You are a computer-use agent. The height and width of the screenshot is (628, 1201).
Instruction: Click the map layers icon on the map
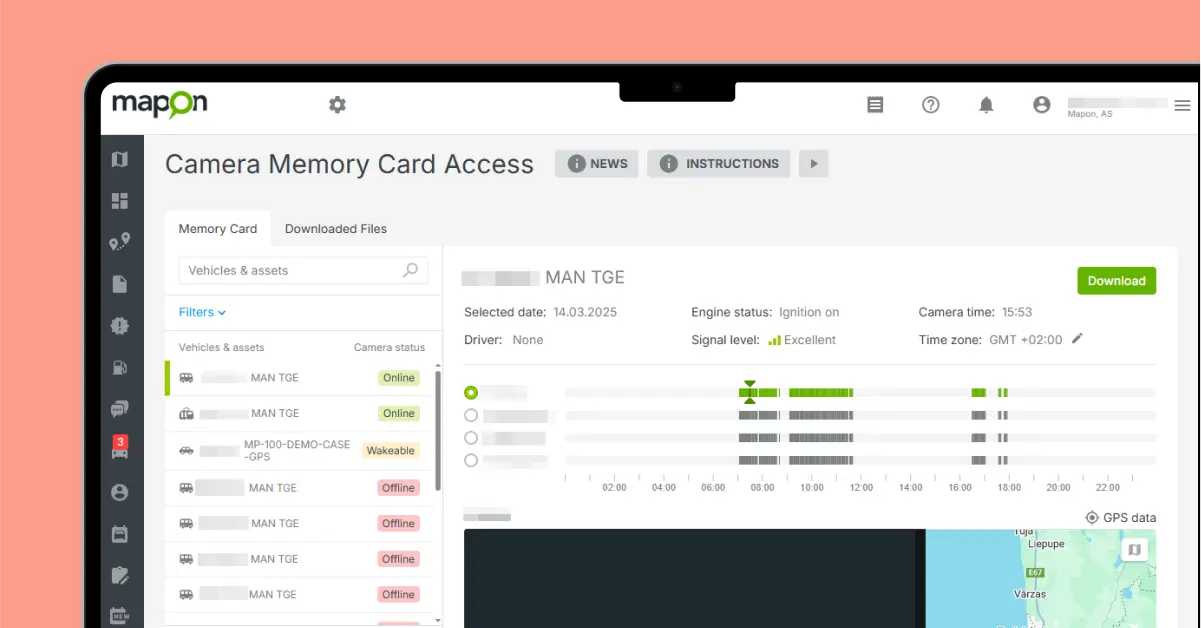click(1134, 550)
